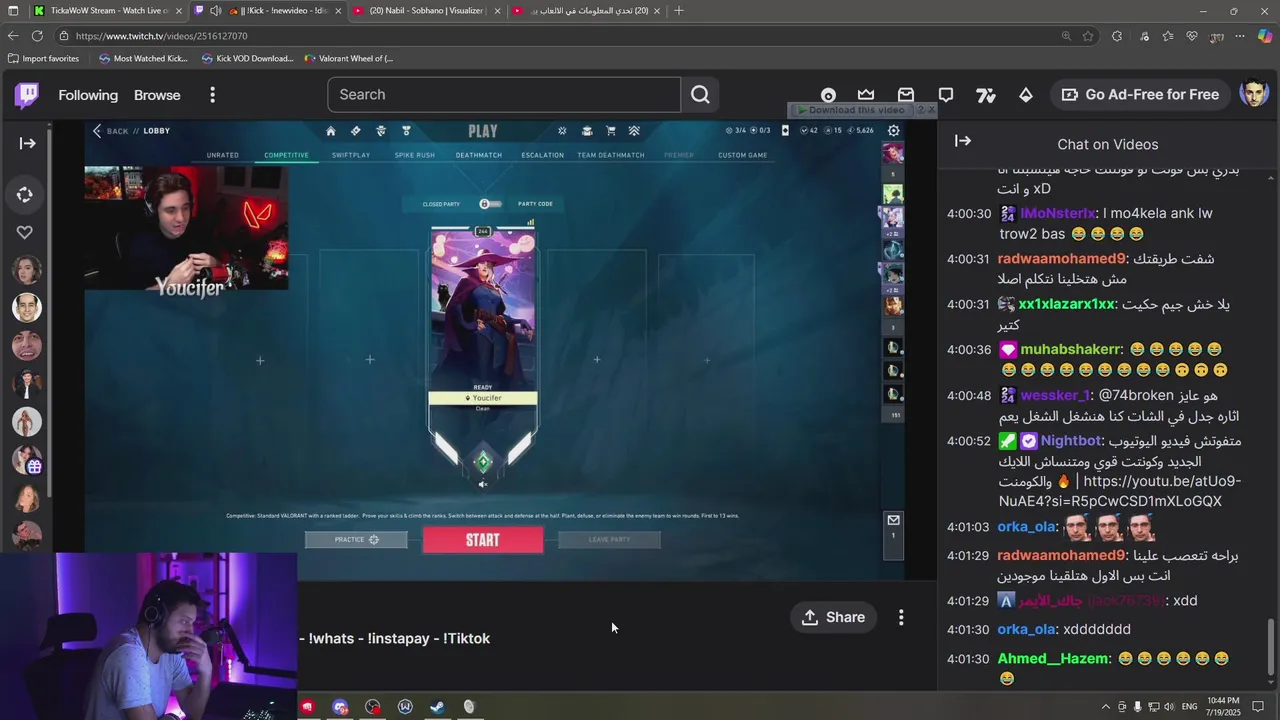This screenshot has height=720, width=1280.
Task: Open the Prime loot crown icon
Action: pos(866,95)
